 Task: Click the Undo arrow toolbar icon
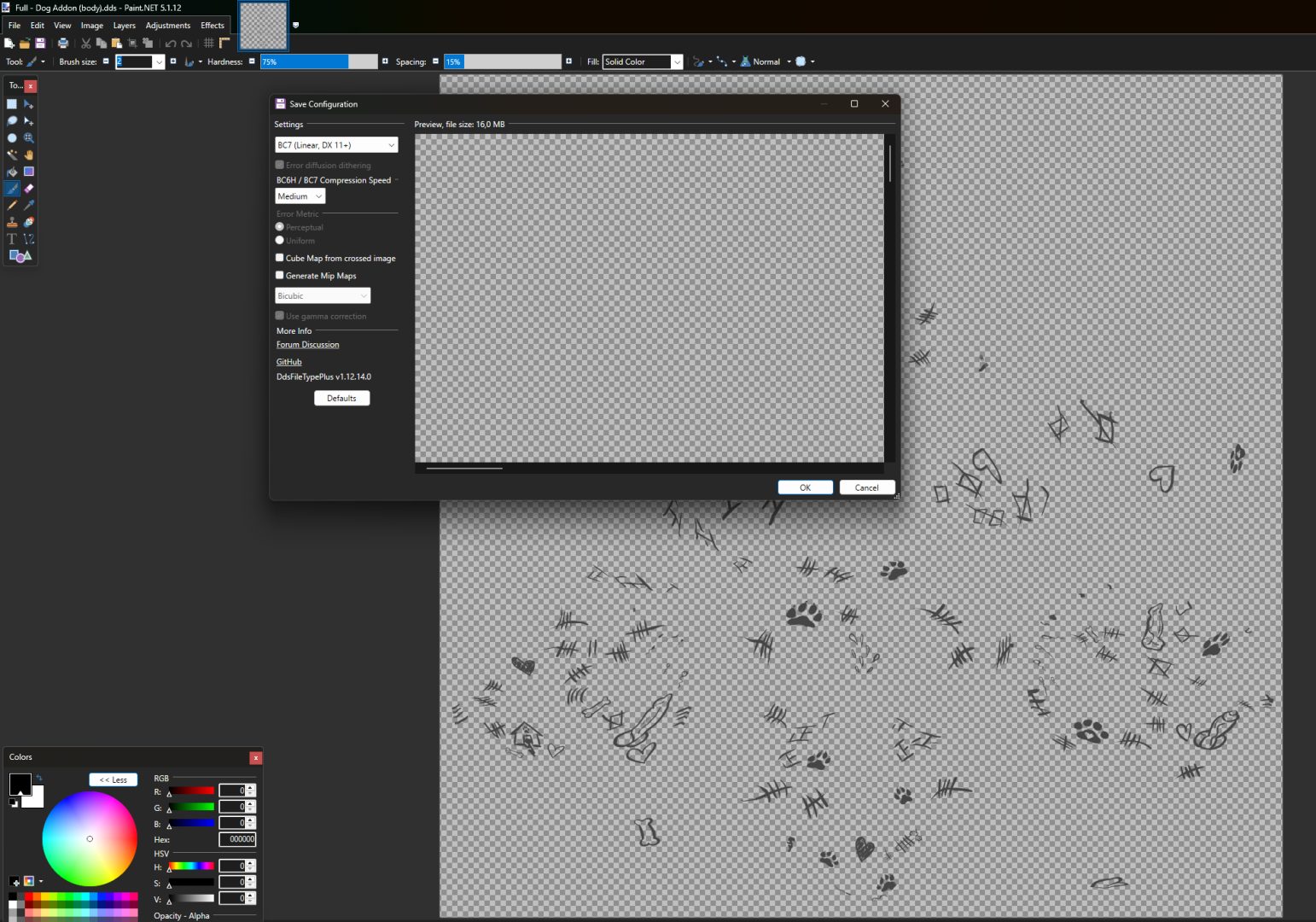[171, 43]
